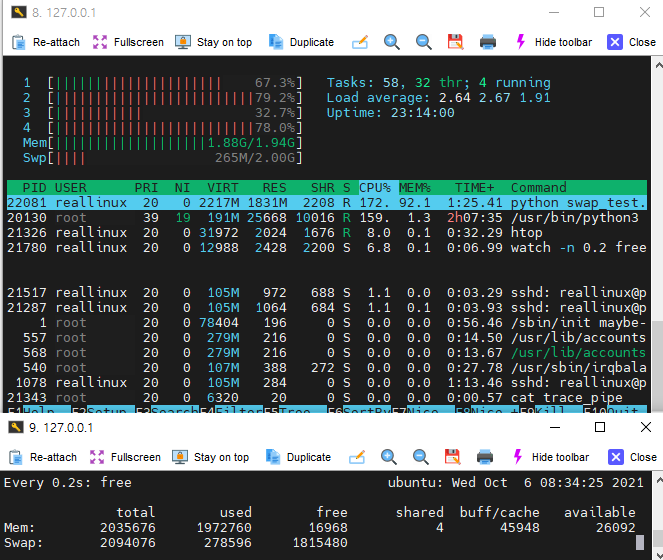The image size is (663, 560).
Task: Sort htop by the USER column header
Action: (71, 187)
